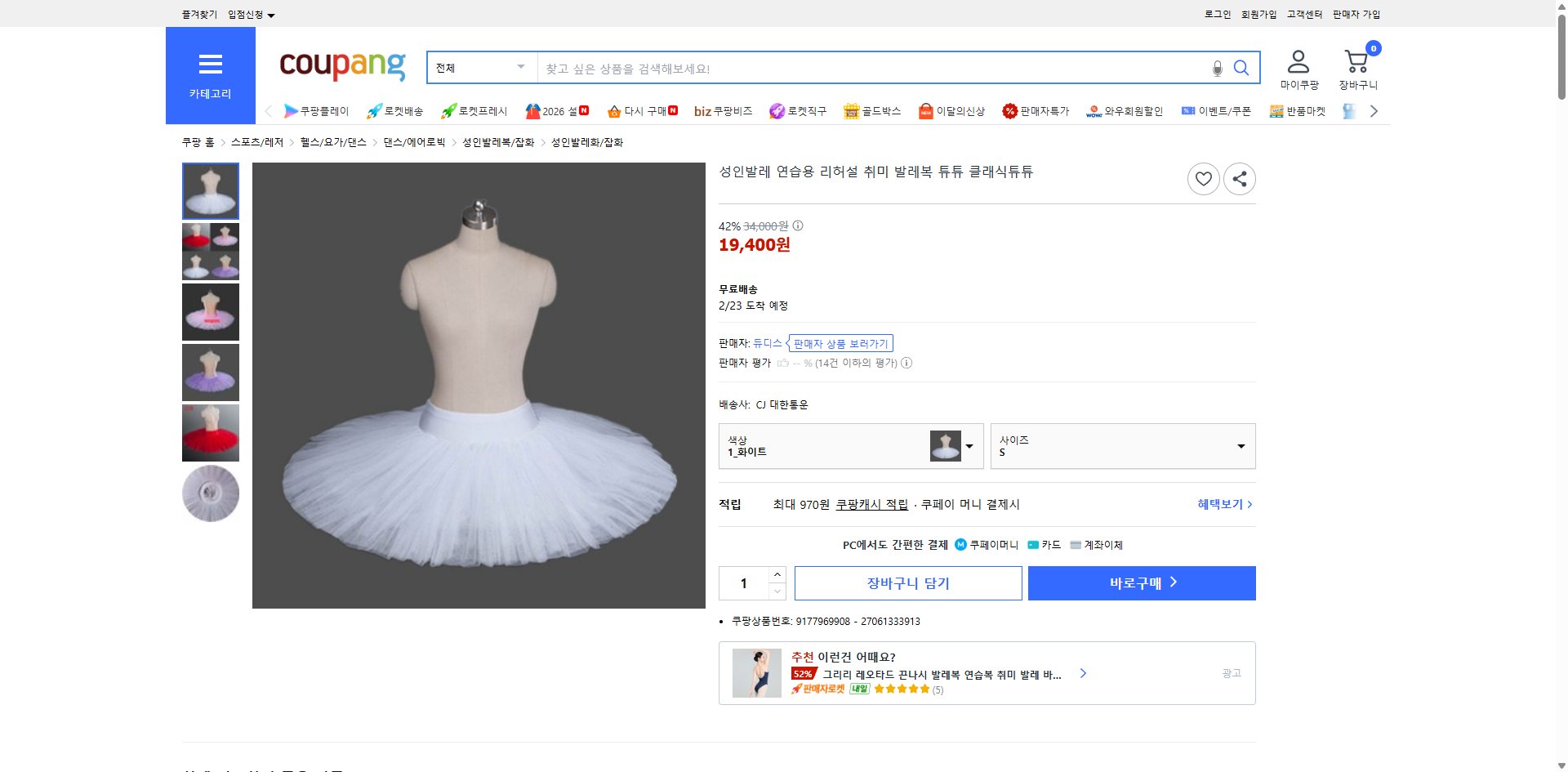The image size is (1568, 772).
Task: Expand the 입점신청 menu chevron
Action: 271,14
